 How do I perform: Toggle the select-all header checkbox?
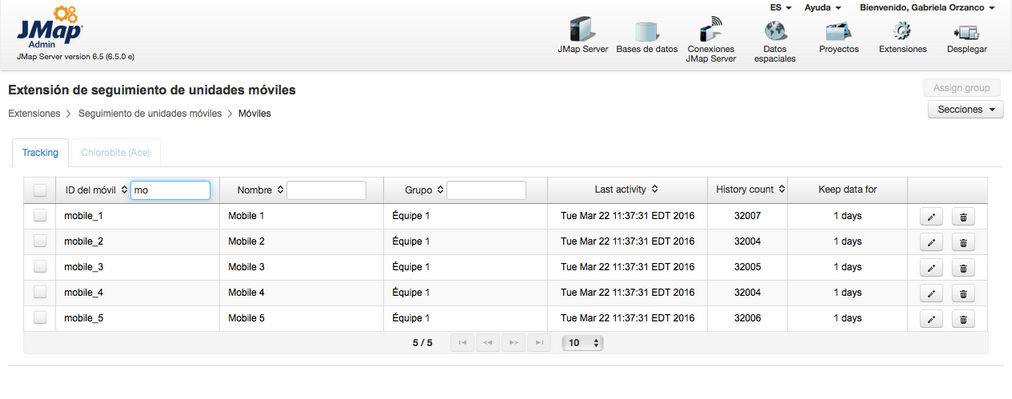coord(40,190)
